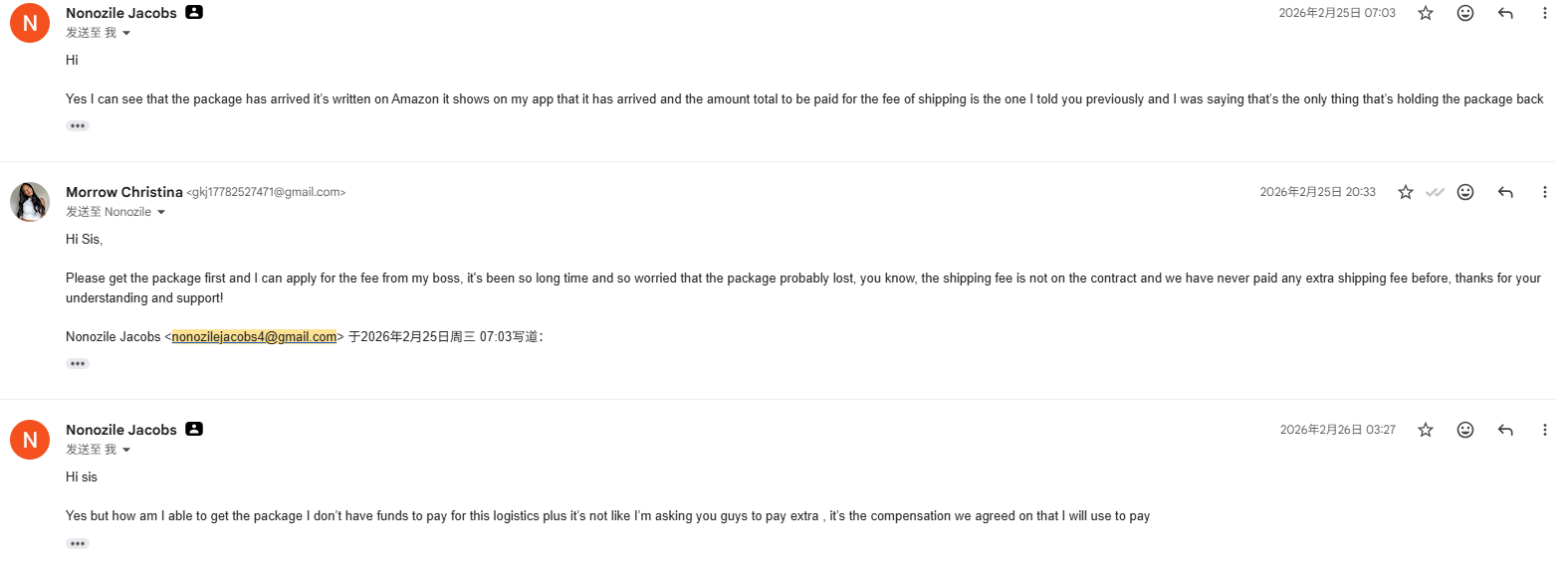Show trimmed content in first email
Viewport: 1568px width, 569px height.
tap(78, 126)
